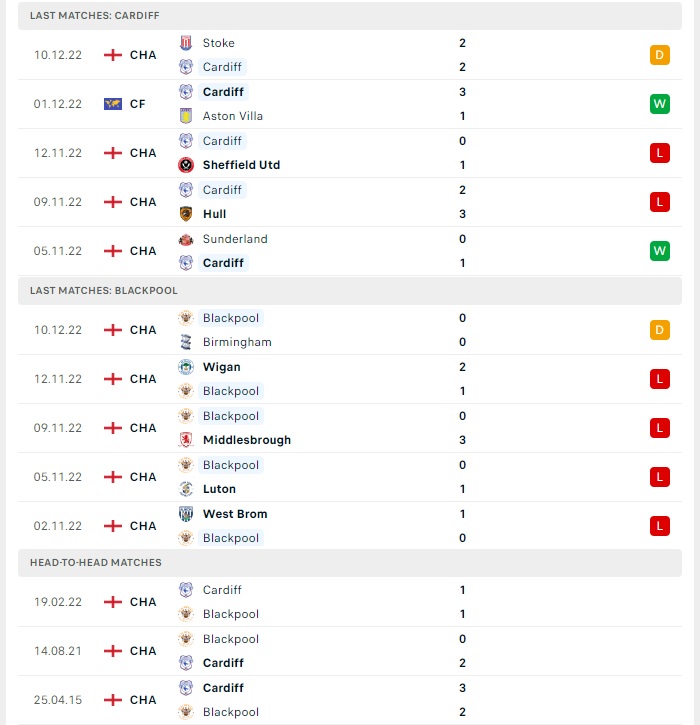Open the 19.02.22 Cardiff vs Blackpool match

tap(350, 602)
